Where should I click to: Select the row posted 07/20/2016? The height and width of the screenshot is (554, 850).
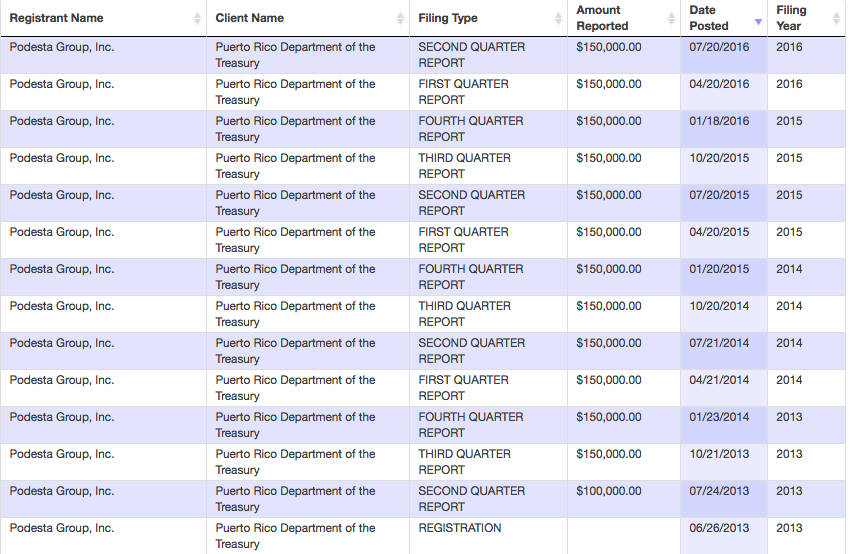(422, 55)
